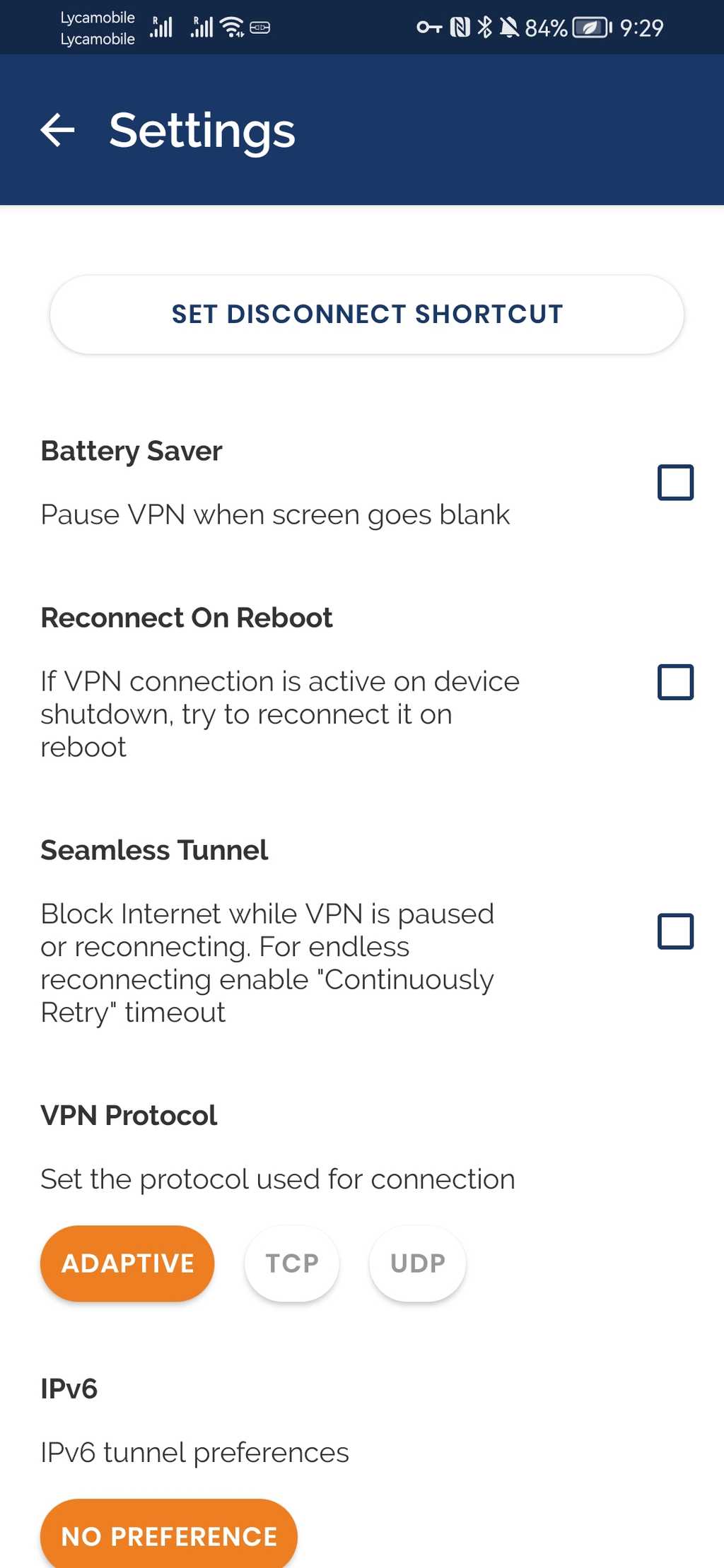Tap the back arrow to leave Settings
Viewport: 724px width, 1568px height.
pyautogui.click(x=59, y=129)
